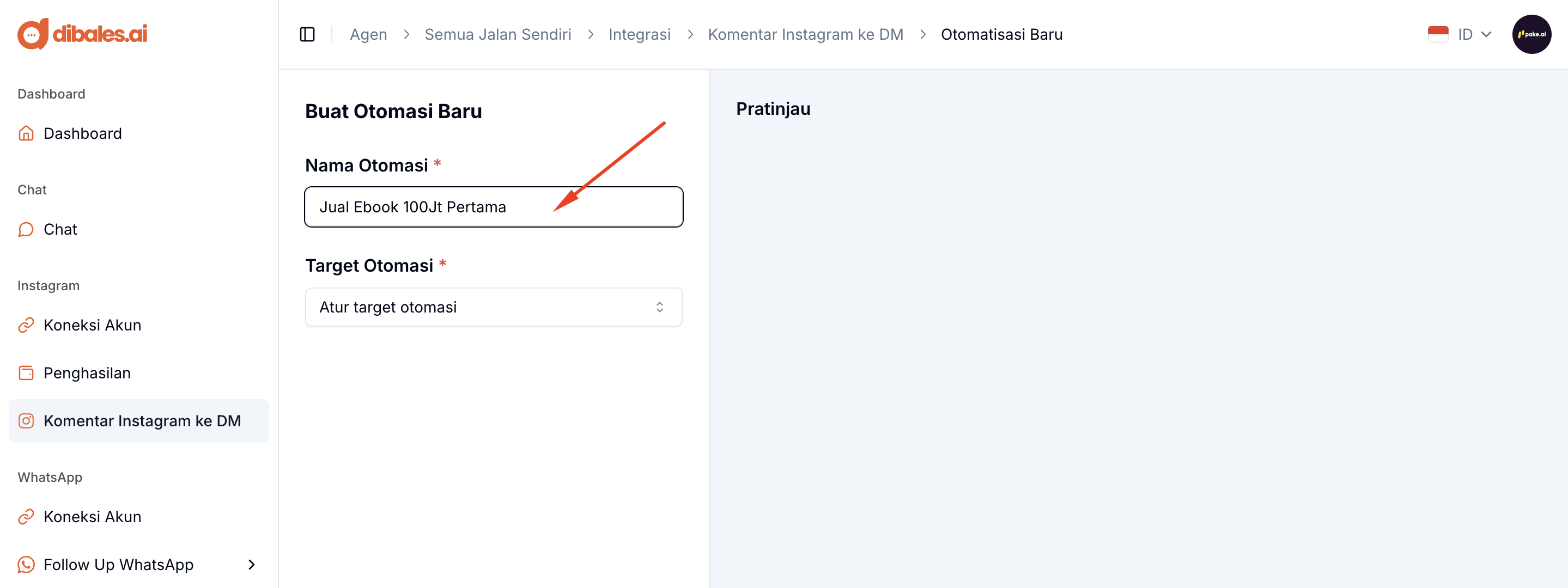
Task: Open Komentar Instagram ke DM breadcrumb
Action: (x=805, y=35)
